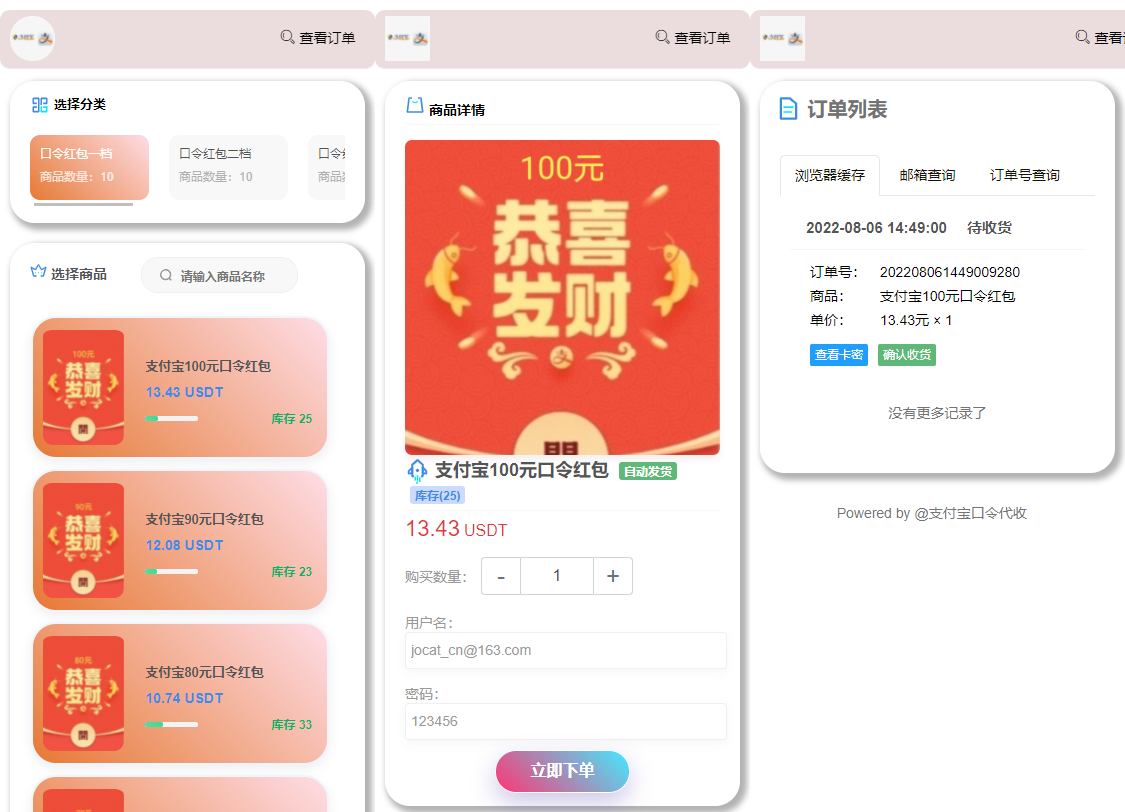Click the 查看卡密 button
The width and height of the screenshot is (1125, 812).
[839, 354]
